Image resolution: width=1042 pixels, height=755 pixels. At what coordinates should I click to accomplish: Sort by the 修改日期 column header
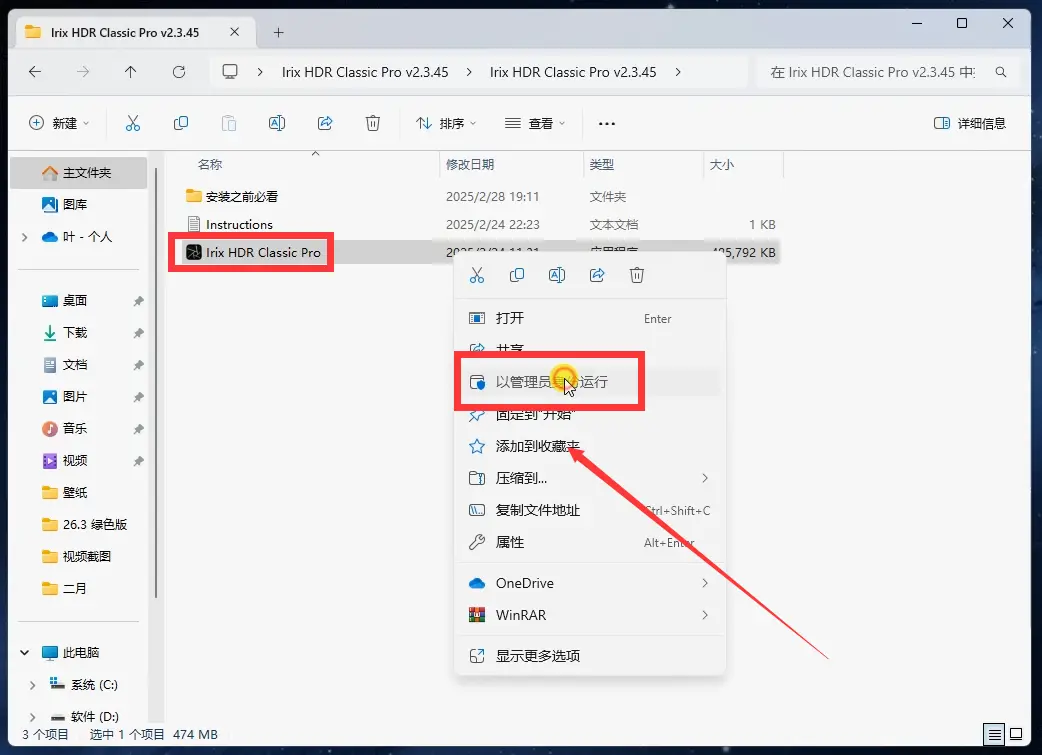pos(470,164)
